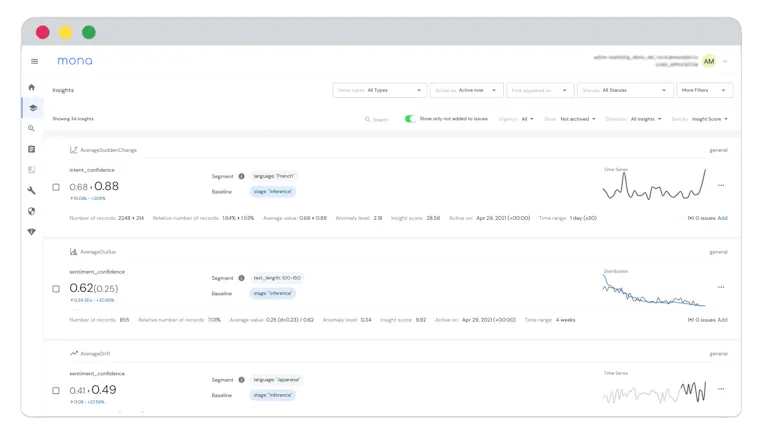Image resolution: width=762 pixels, height=440 pixels.
Task: Go to the Home page in the sidebar
Action: [x=32, y=87]
